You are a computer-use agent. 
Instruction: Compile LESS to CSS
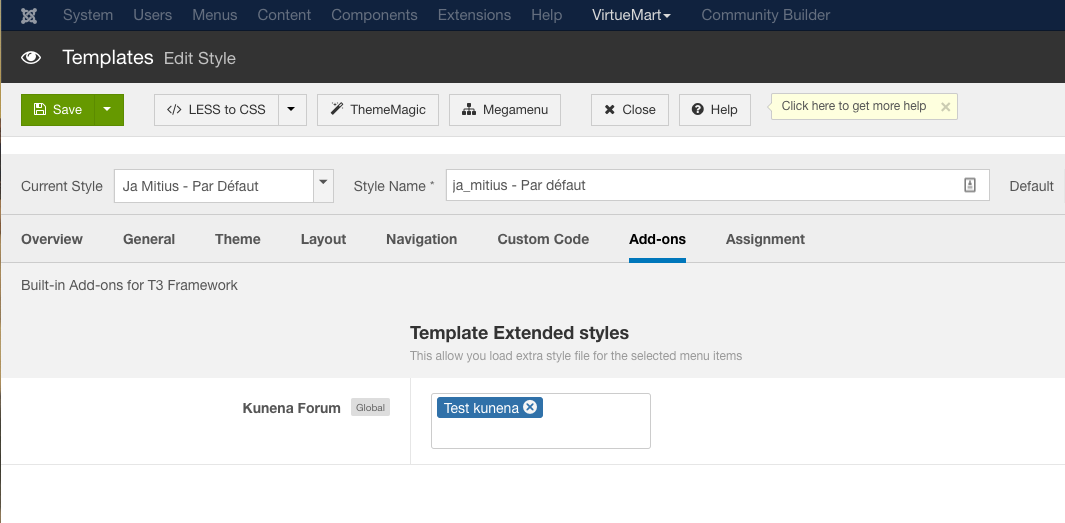[x=215, y=110]
